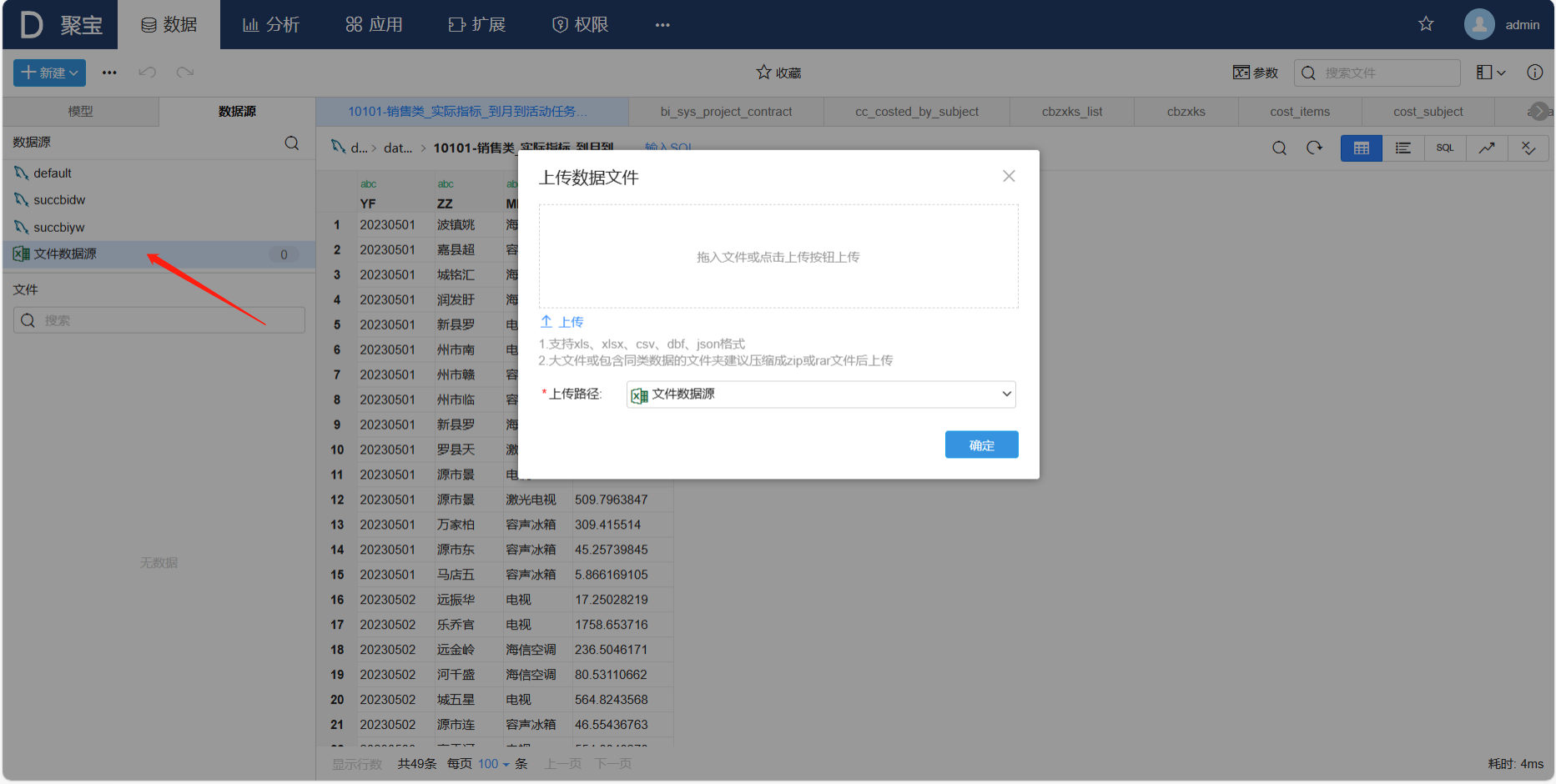
Task: Click the favorites star icon in header
Action: coord(1426,23)
